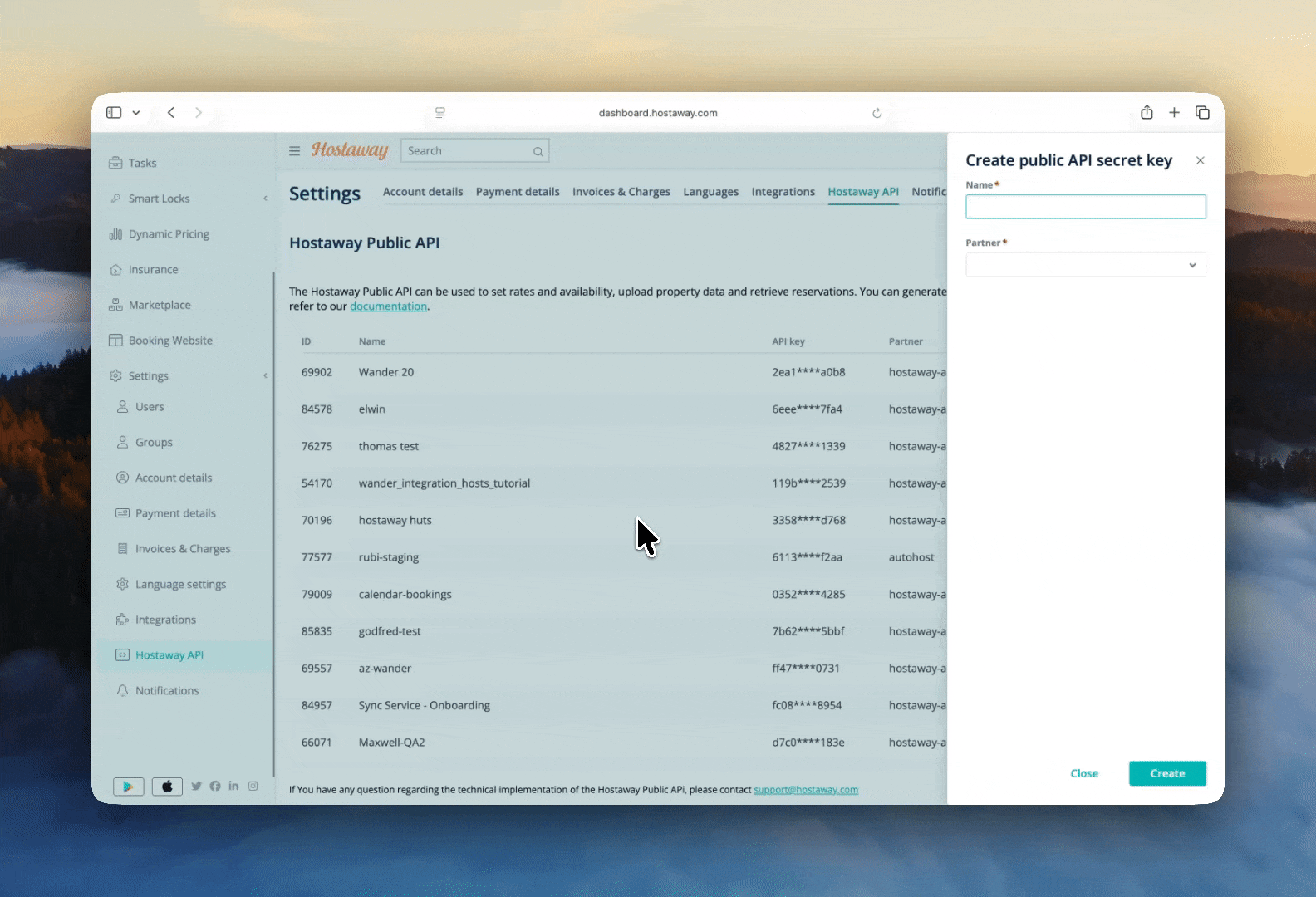Image resolution: width=1316 pixels, height=897 pixels.
Task: Open Groups in settings submenu
Action: click(x=145, y=443)
